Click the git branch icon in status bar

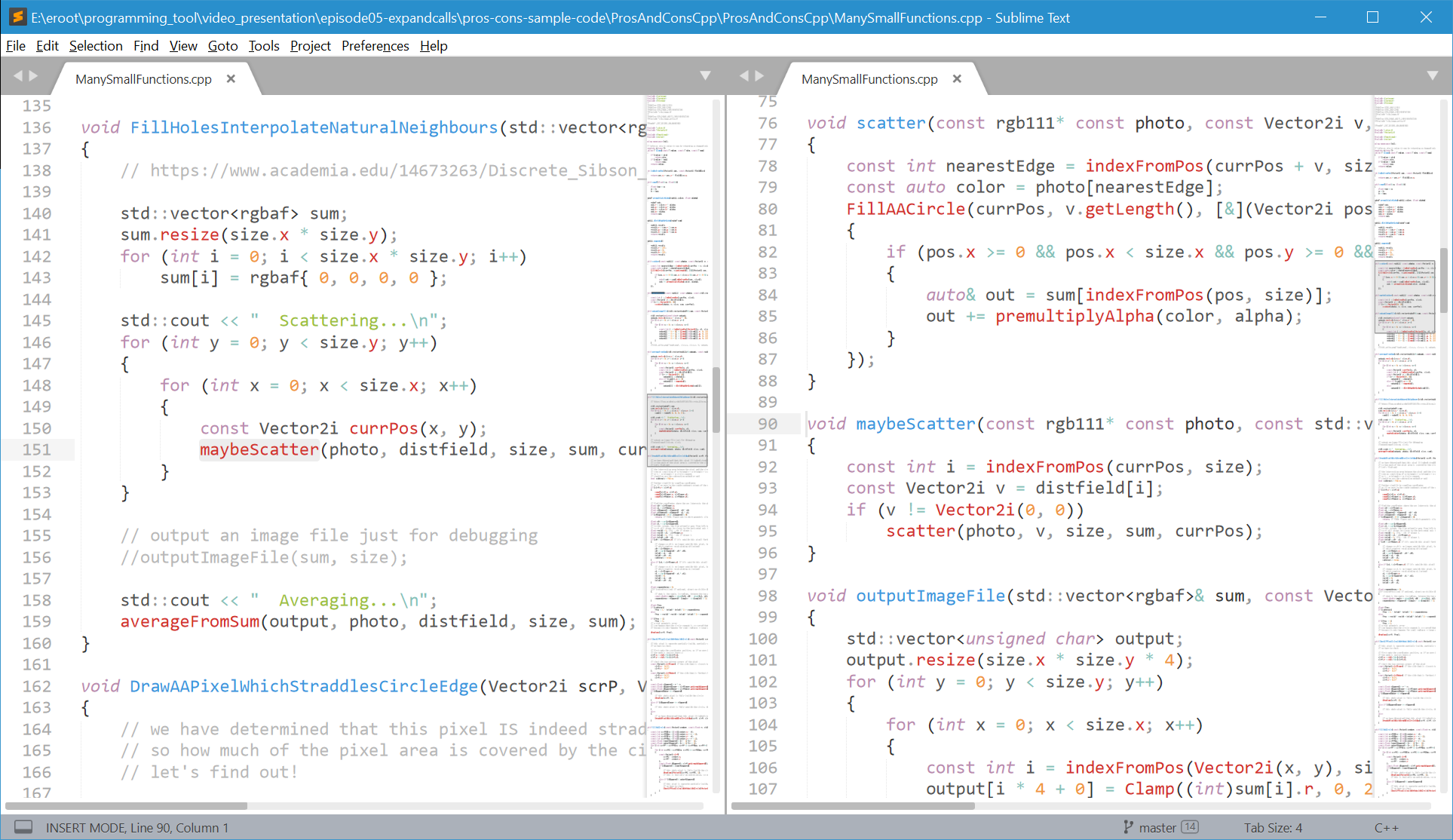(x=1128, y=827)
